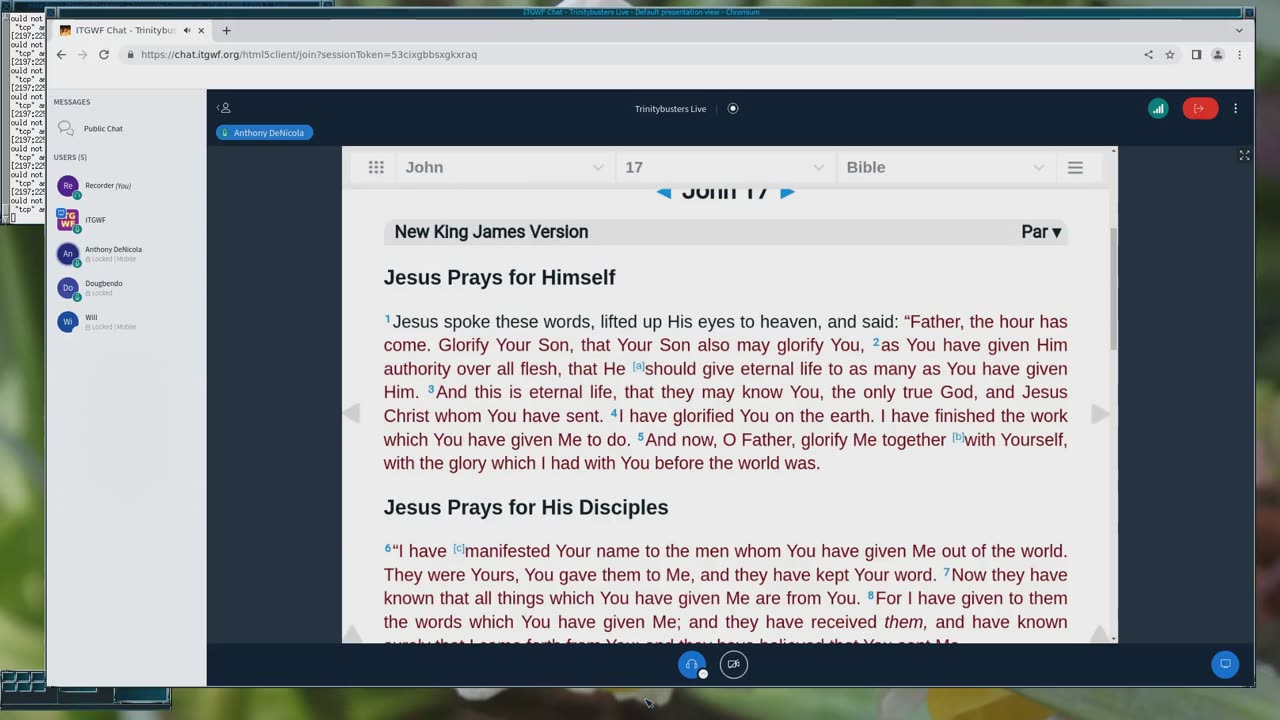
Task: Open the John book dropdown
Action: coord(504,168)
